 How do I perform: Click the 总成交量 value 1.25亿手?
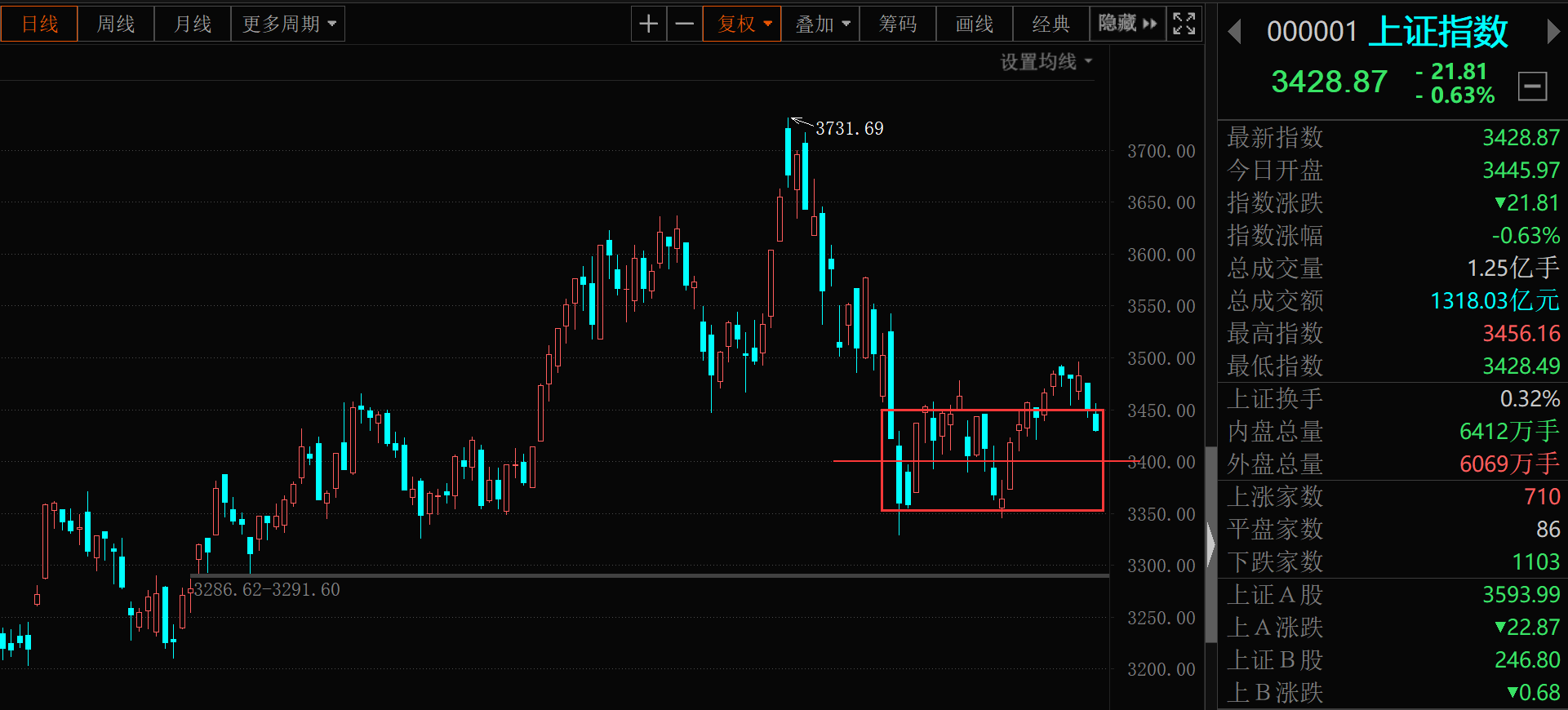point(1513,268)
